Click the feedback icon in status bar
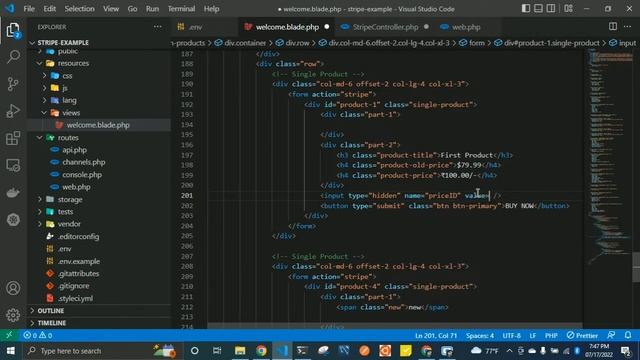The image size is (640, 360). 611,335
